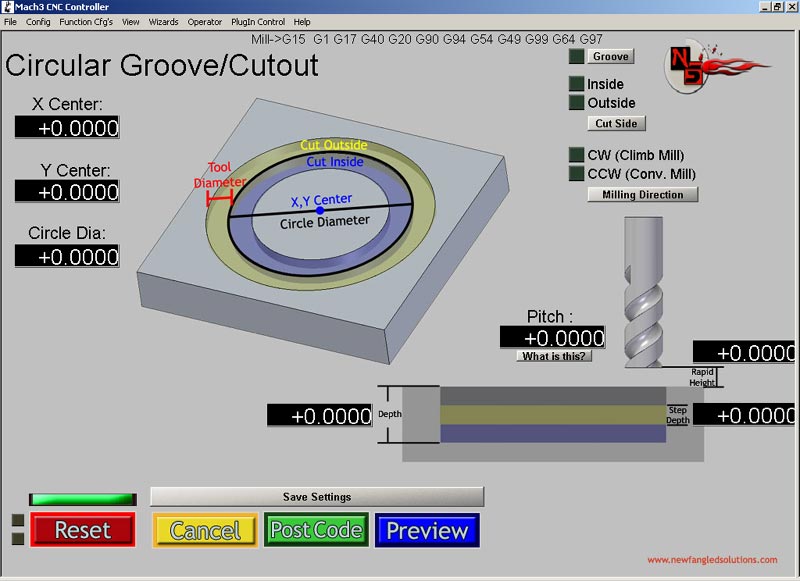Toggle the Groove indicator LED
Screen dimensions: 800x581
click(577, 56)
